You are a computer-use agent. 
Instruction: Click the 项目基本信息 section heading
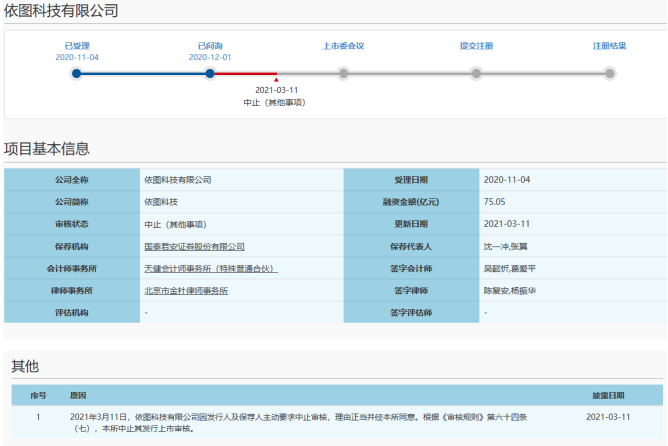coord(47,149)
